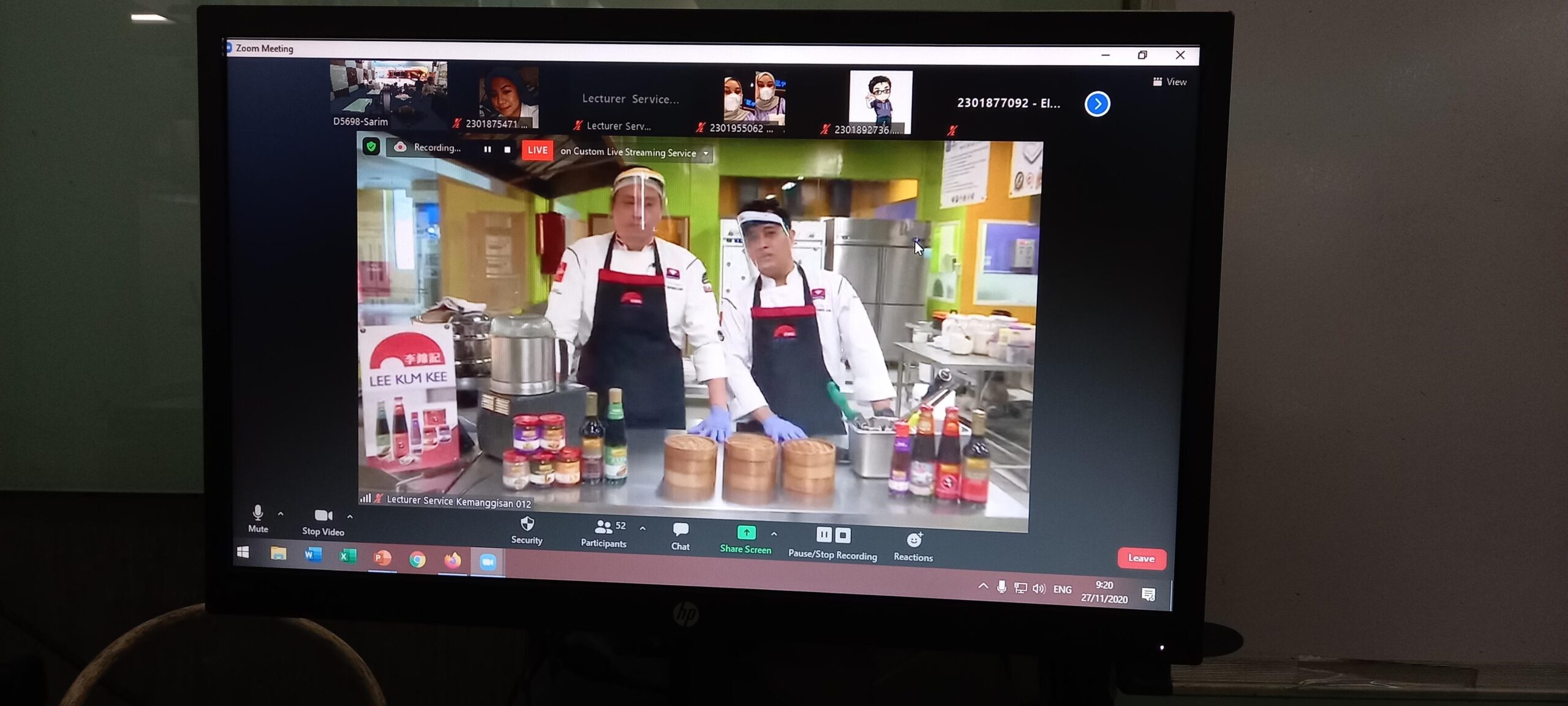
Task: Open File Explorer from taskbar
Action: (279, 553)
